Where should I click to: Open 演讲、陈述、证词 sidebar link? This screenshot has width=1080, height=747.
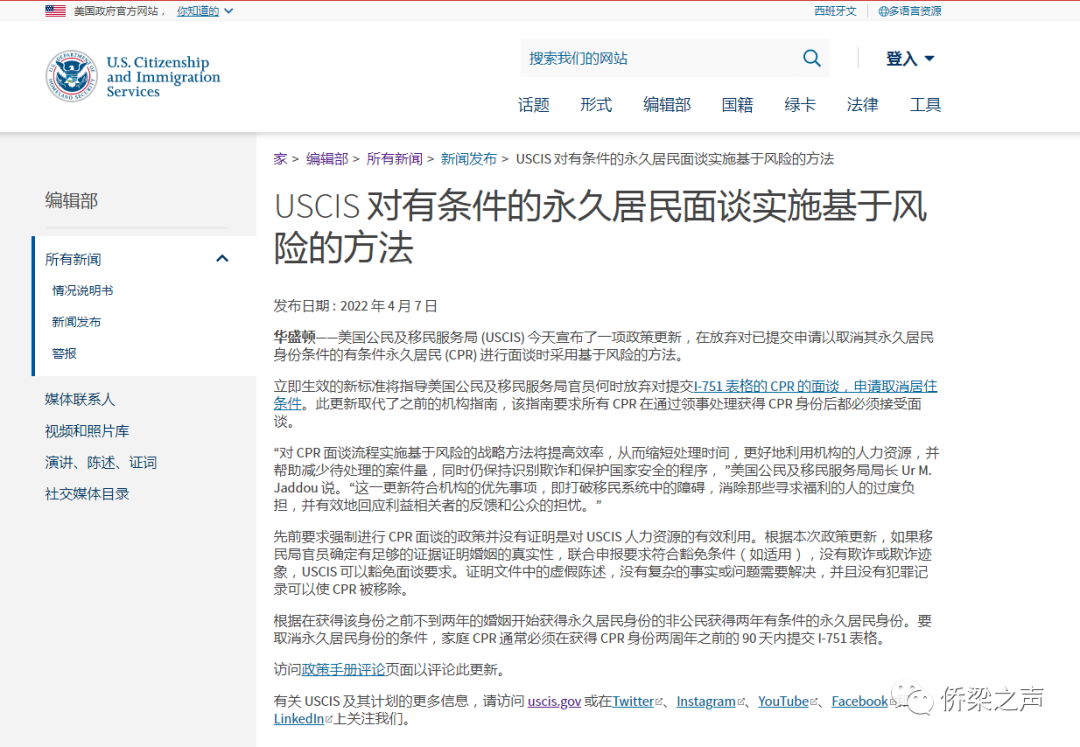point(101,463)
